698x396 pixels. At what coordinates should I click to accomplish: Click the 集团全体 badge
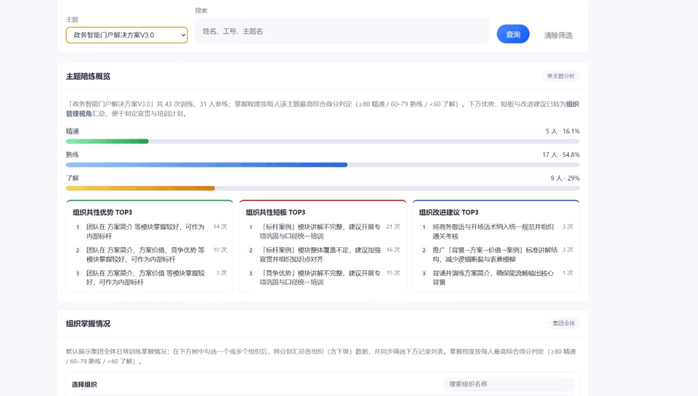[x=563, y=323]
